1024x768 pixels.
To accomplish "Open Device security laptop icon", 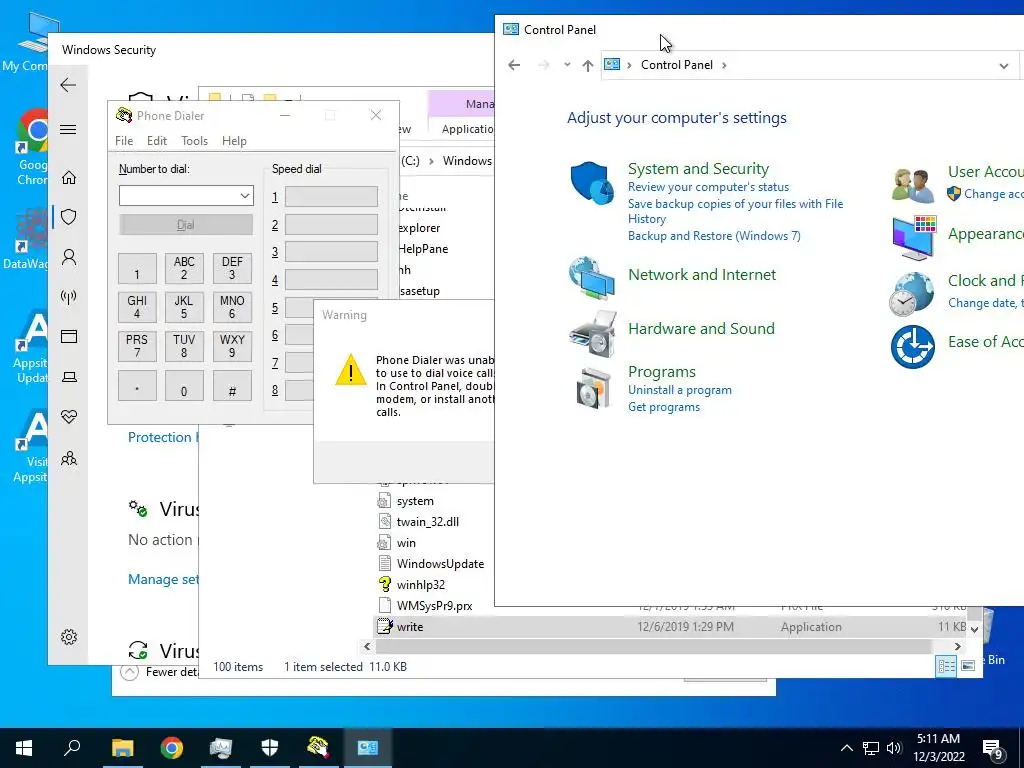I will click(69, 377).
